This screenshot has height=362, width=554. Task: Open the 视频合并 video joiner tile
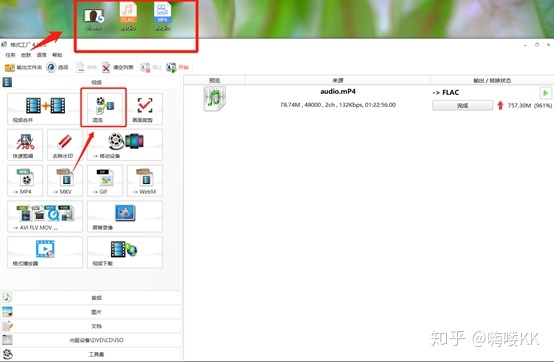[45, 109]
